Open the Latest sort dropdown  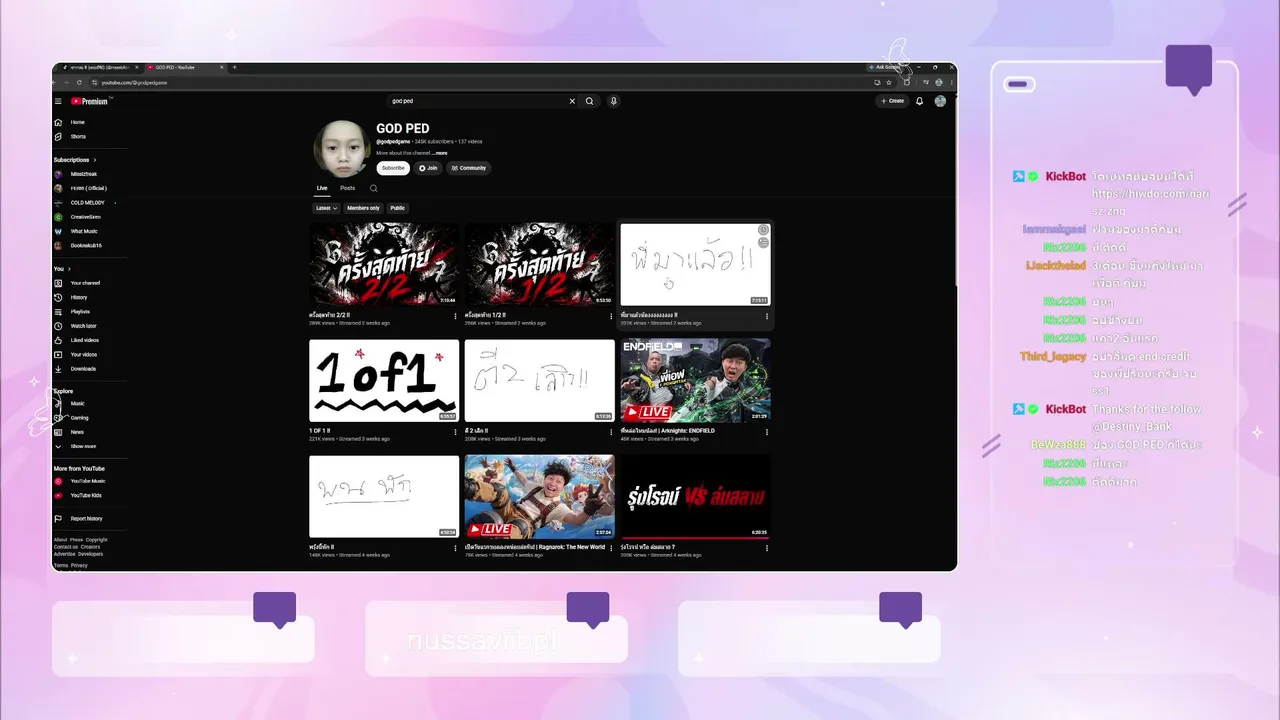click(326, 208)
